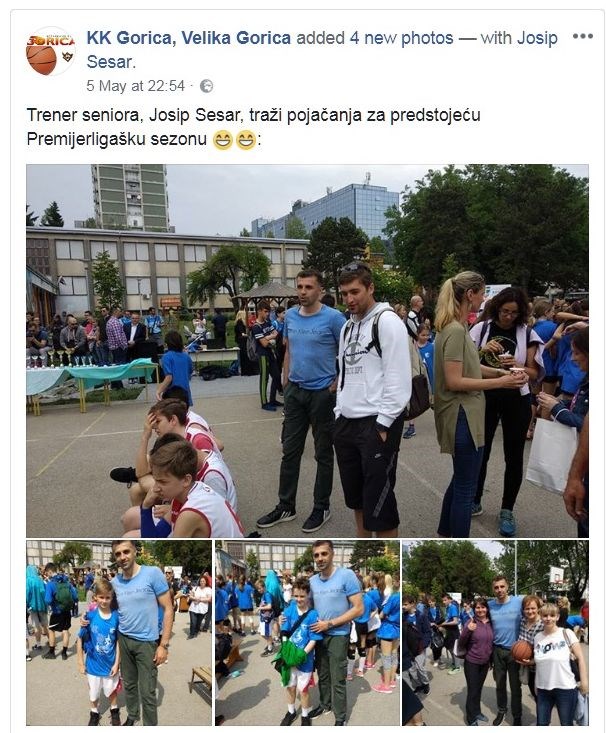Open thumbnail of boy holding green jacket

(x=307, y=633)
